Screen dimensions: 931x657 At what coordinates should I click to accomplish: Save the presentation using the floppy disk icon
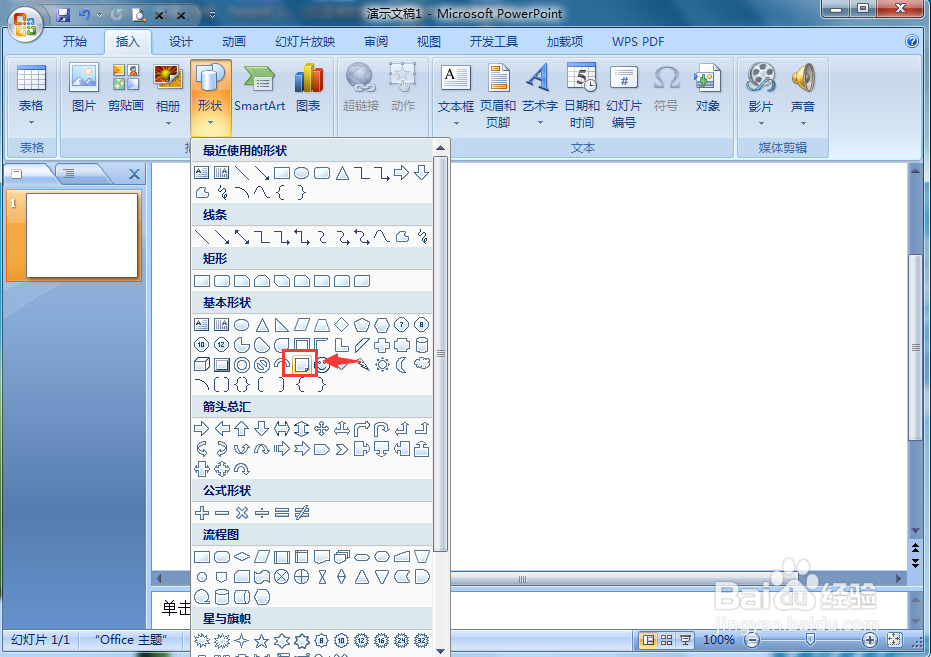(x=63, y=14)
